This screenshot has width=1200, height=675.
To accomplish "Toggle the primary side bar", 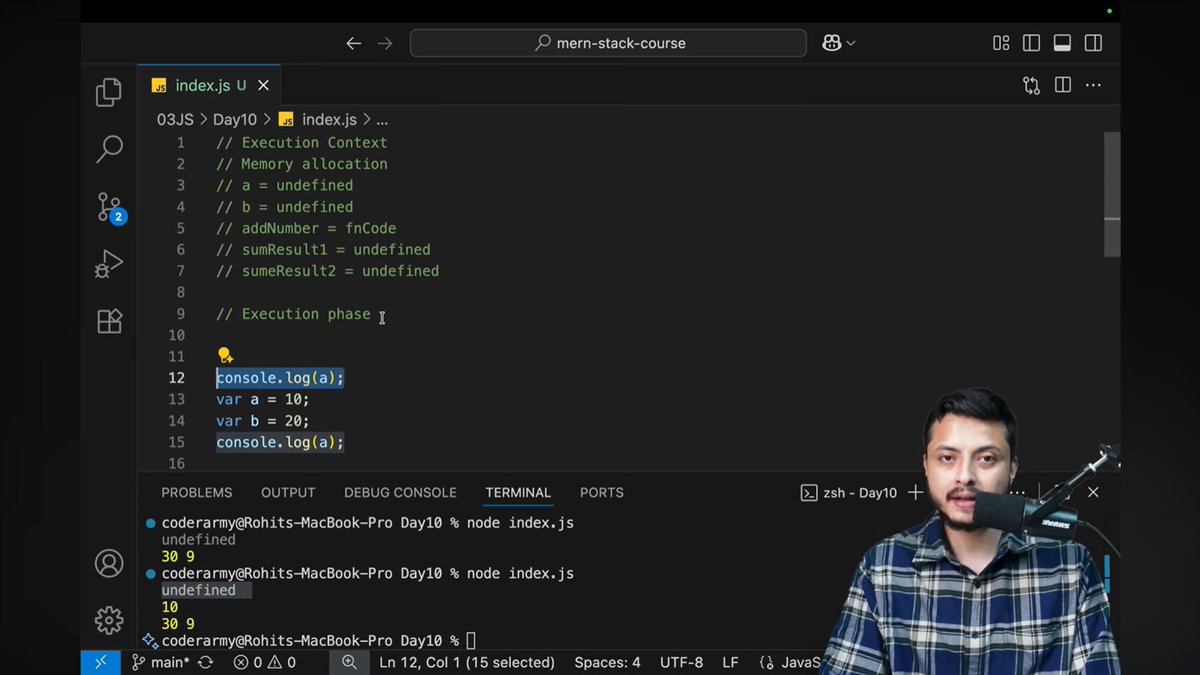I will [x=1032, y=43].
